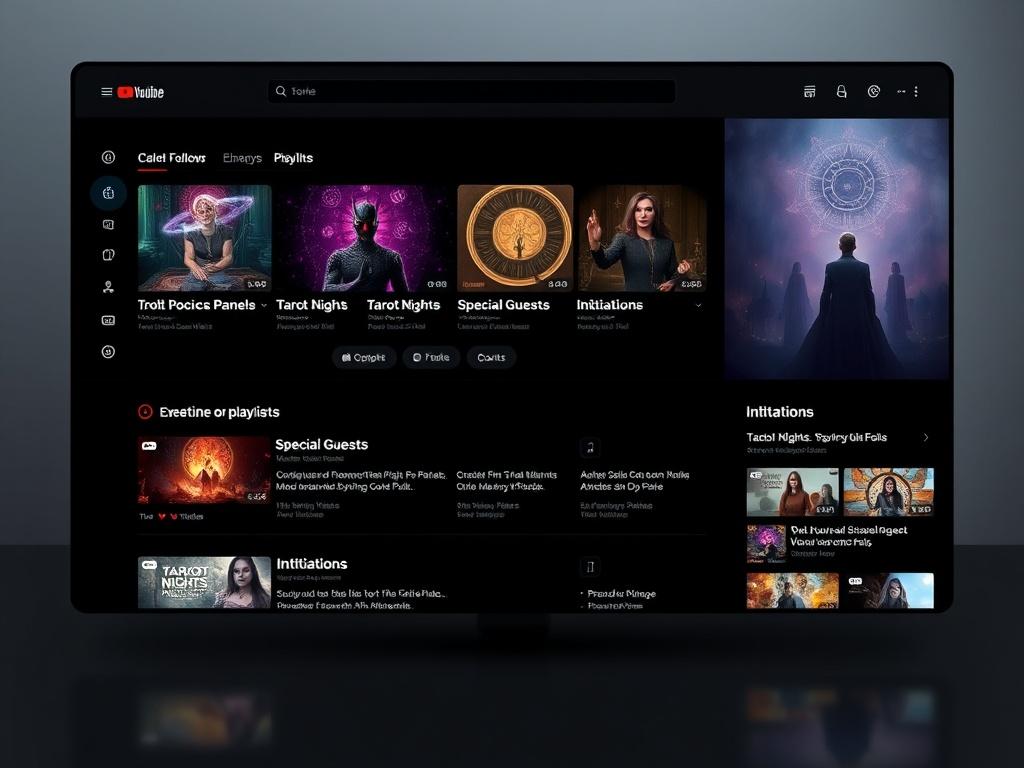This screenshot has width=1024, height=768.
Task: Expand the chevron beside Initiations playlist title
Action: (x=698, y=305)
